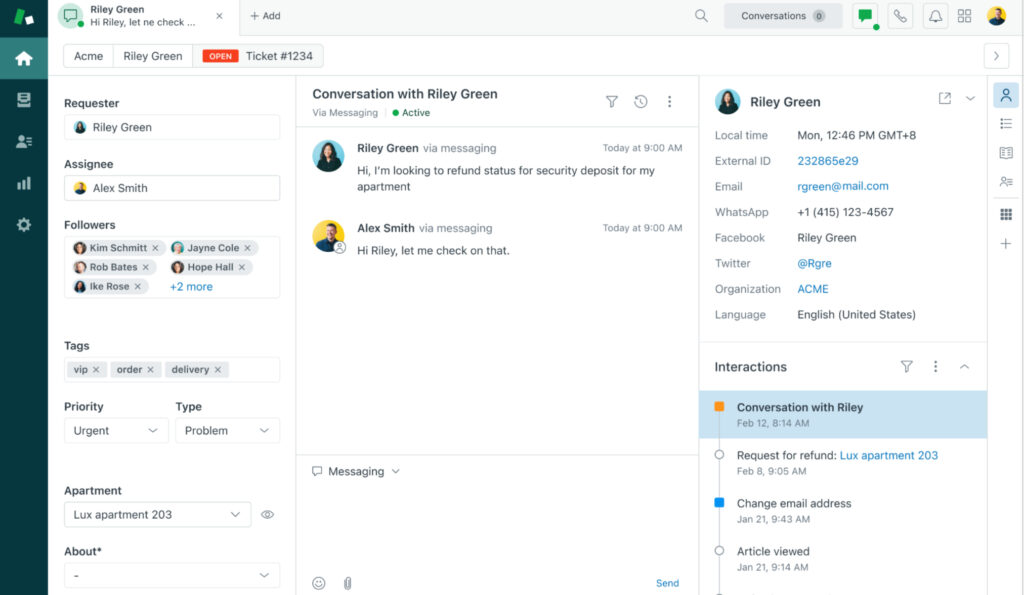Open the Views icon in left sidebar
This screenshot has width=1024, height=595.
pos(24,100)
